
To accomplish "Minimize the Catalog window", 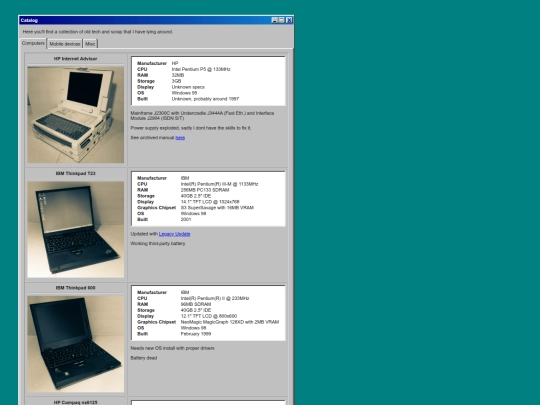I will 275,20.
